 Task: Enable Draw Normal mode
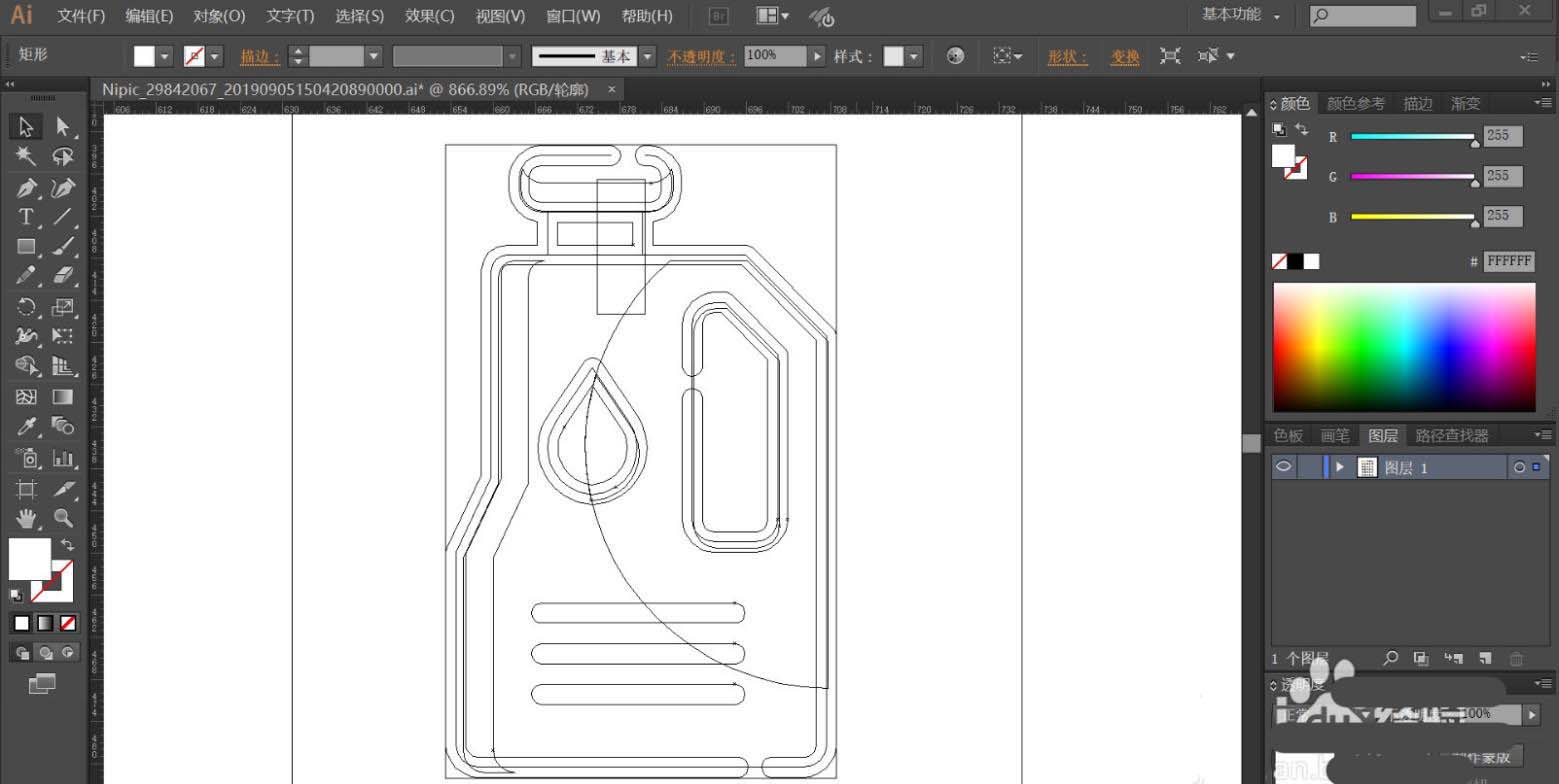click(x=22, y=653)
